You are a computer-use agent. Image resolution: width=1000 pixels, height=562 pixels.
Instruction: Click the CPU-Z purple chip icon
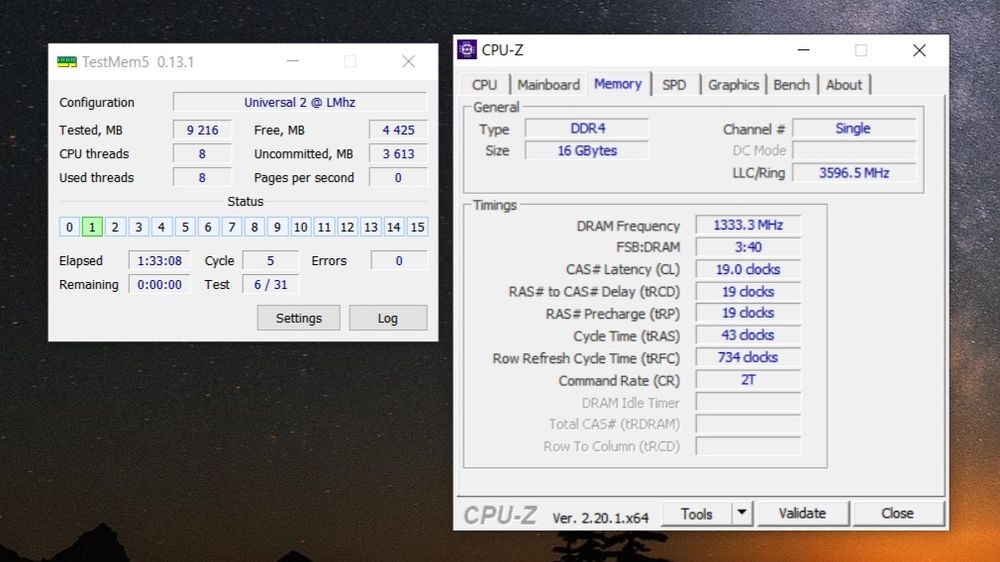[467, 49]
